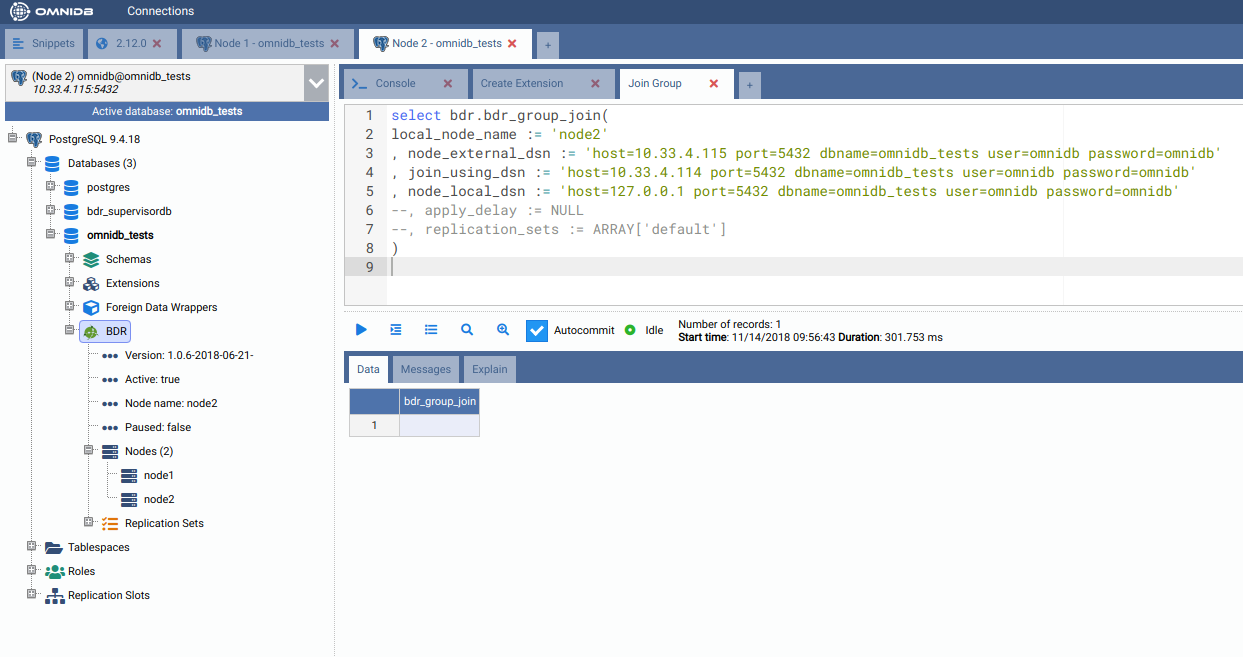Expand the Replication Sets node
This screenshot has height=657, width=1243.
click(89, 523)
